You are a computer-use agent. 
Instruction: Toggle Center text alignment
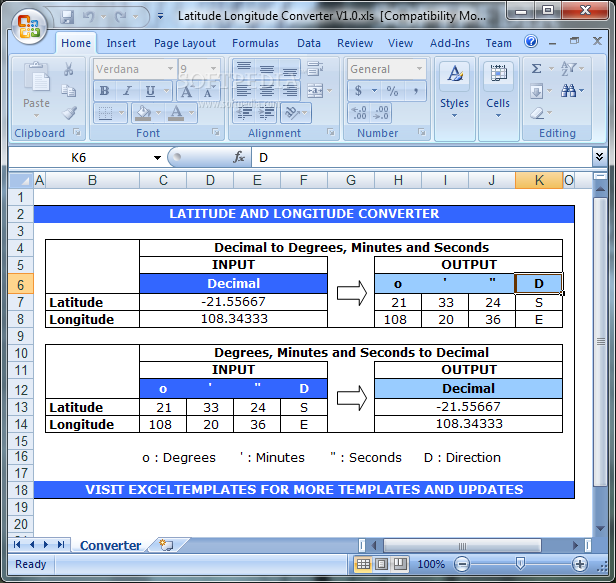(267, 91)
